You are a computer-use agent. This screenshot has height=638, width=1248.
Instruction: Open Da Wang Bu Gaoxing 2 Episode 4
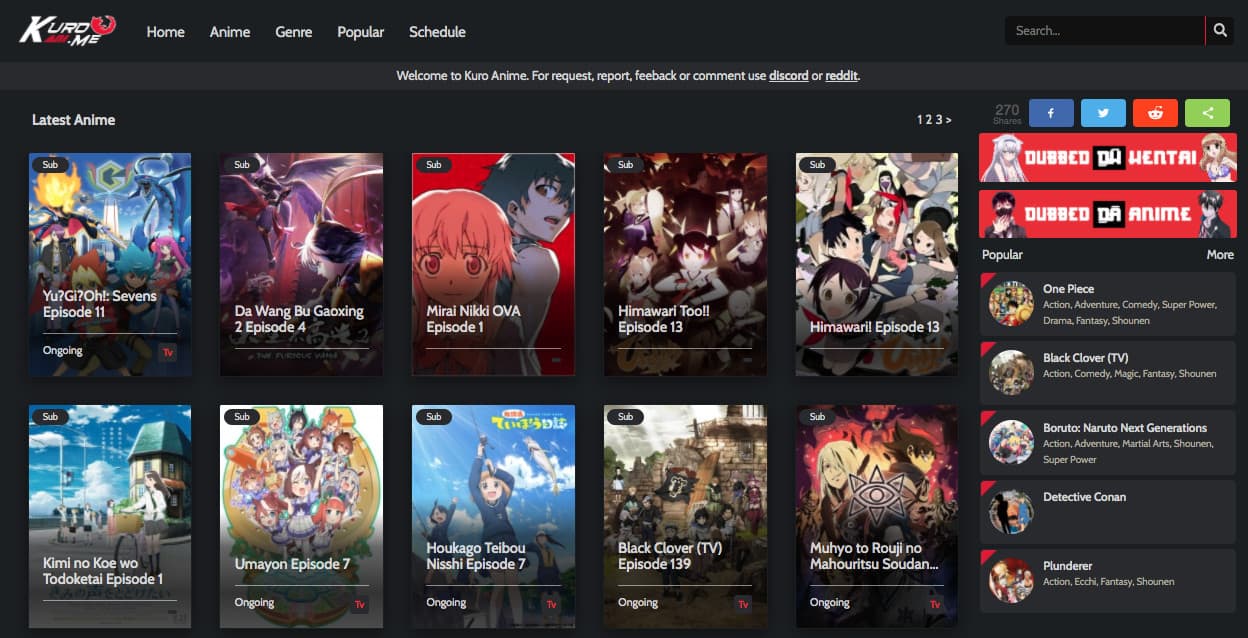(x=301, y=264)
